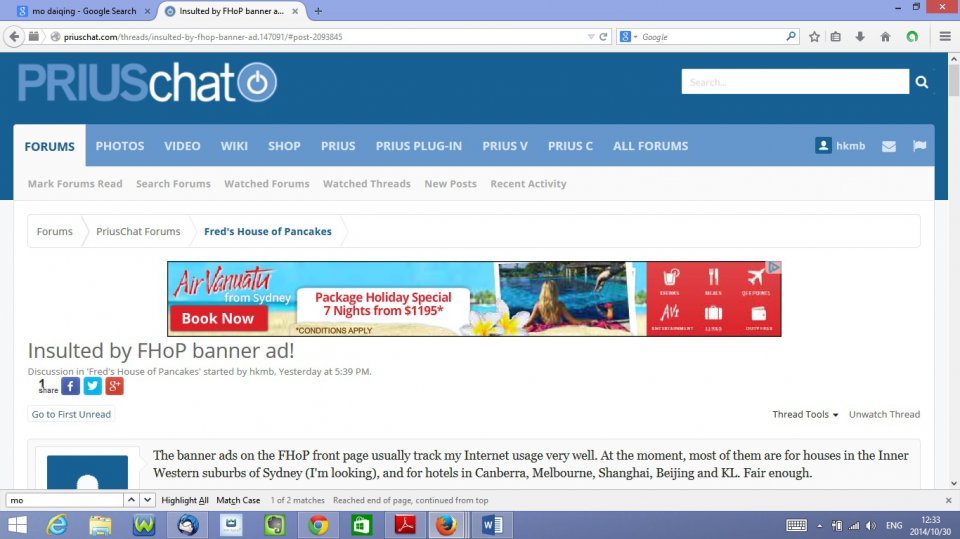Open the Firefox hamburger menu
The width and height of the screenshot is (960, 539).
[945, 37]
